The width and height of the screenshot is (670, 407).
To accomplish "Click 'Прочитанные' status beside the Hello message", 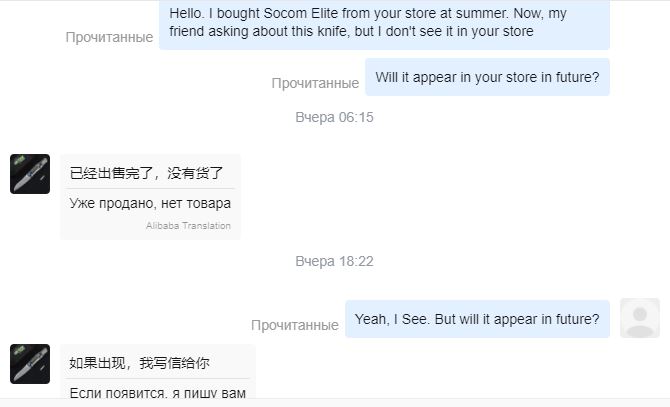I will (109, 37).
